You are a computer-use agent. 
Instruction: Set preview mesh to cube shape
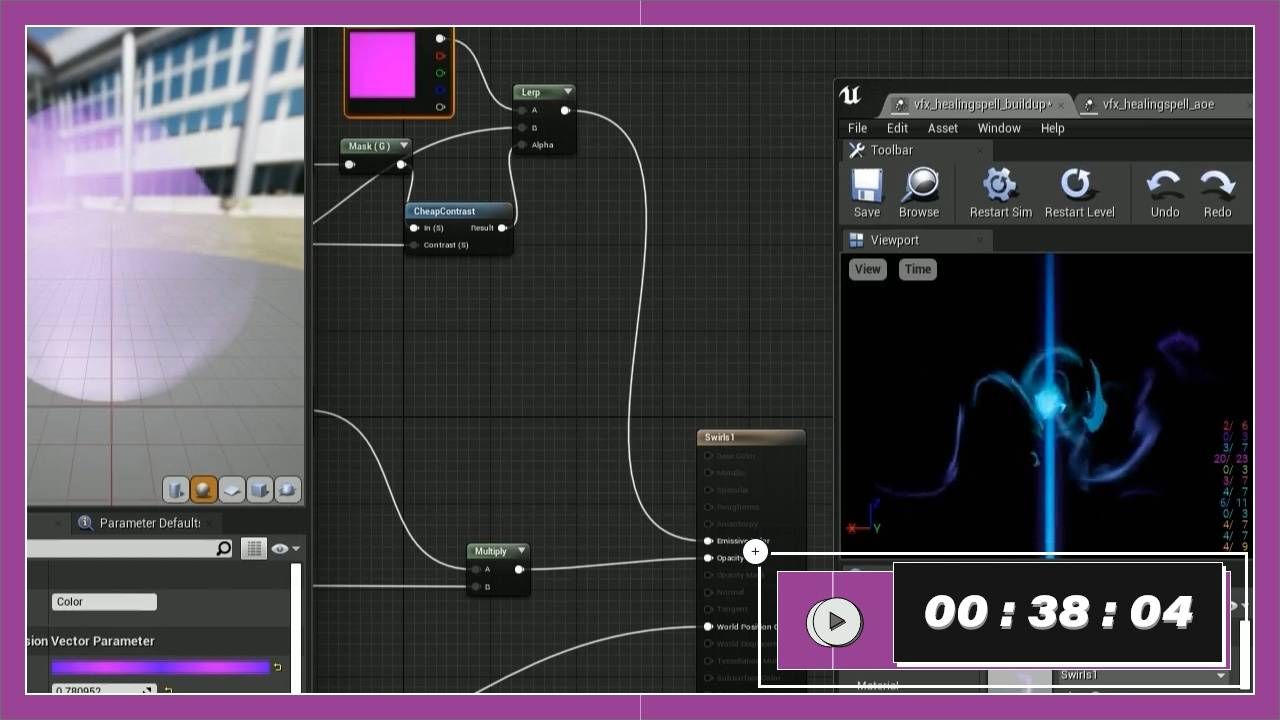coord(259,489)
